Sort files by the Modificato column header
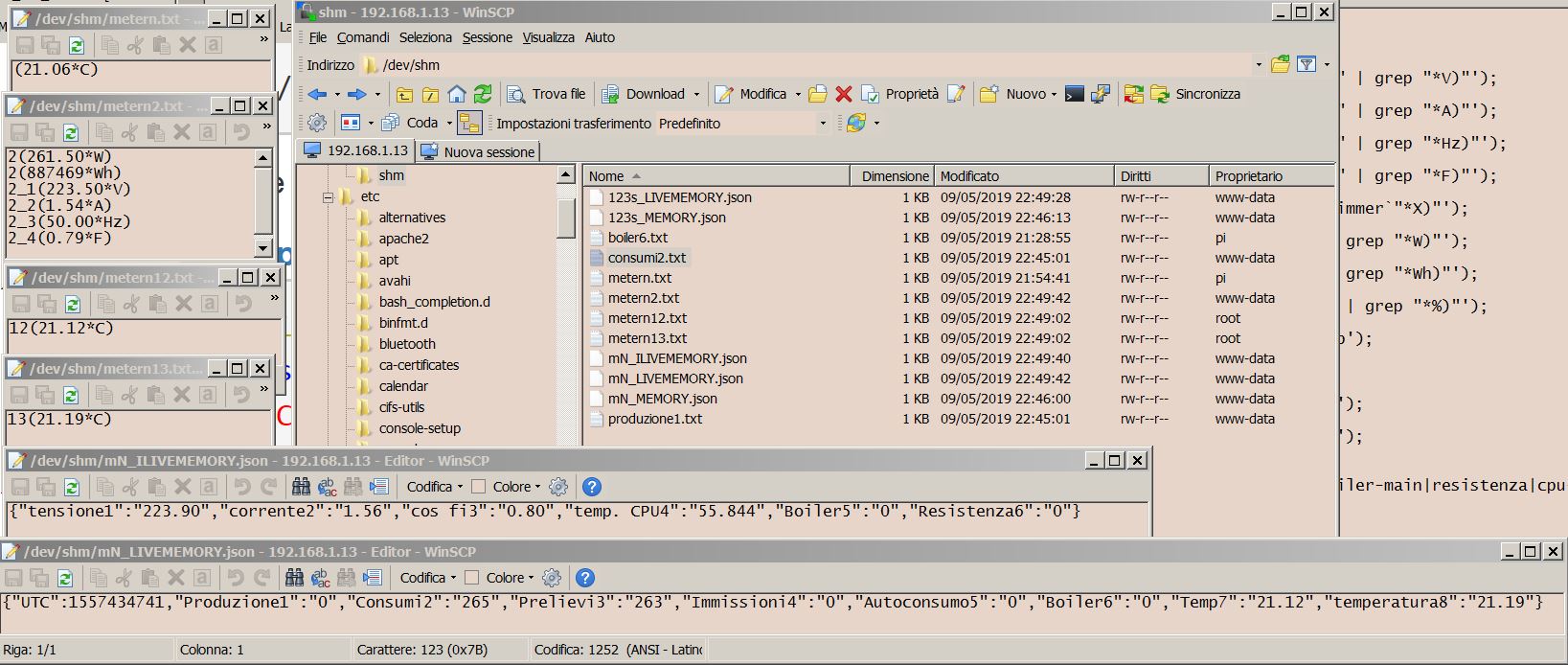Screen dimensions: 1568x665 tap(1025, 176)
